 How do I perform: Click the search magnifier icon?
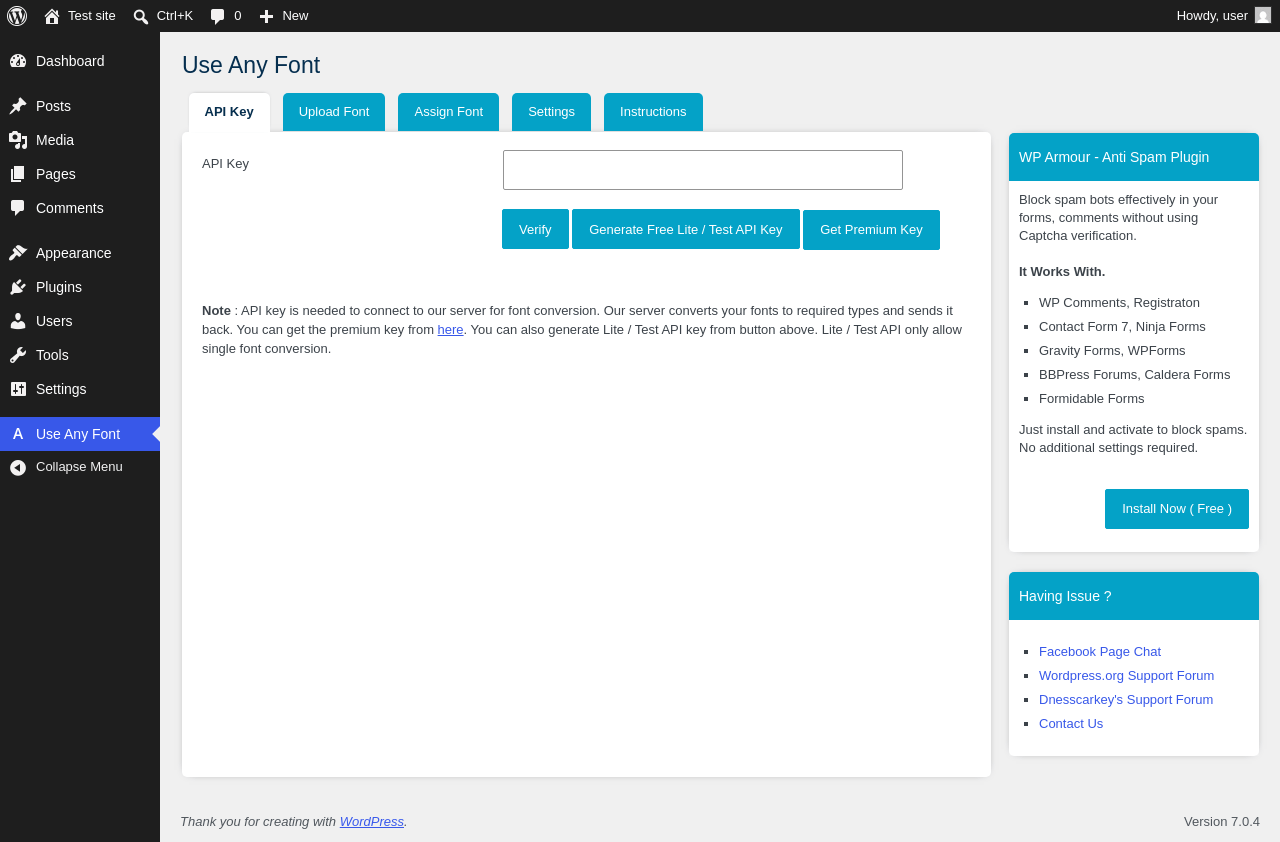[141, 16]
